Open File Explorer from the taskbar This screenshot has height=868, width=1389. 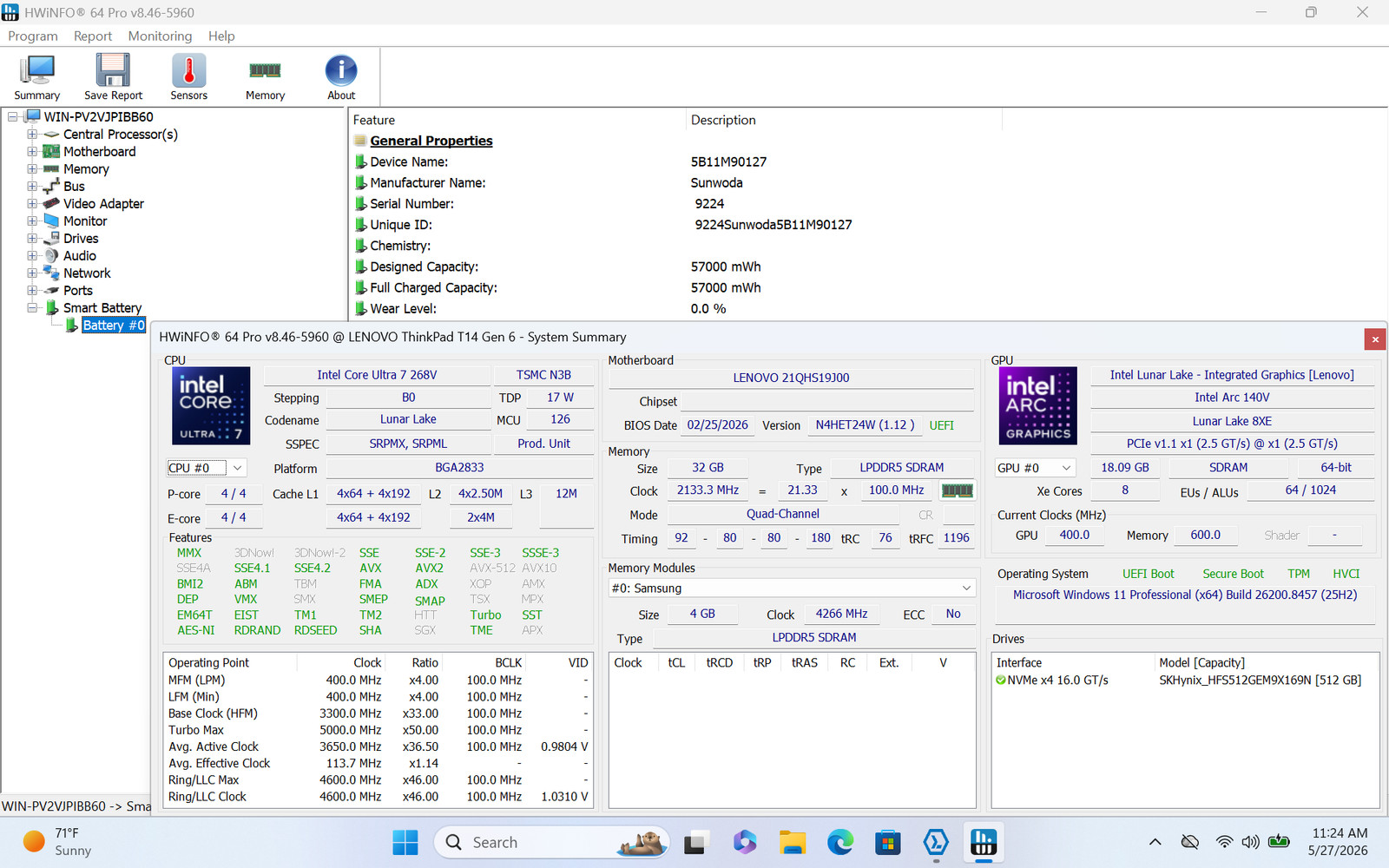(x=792, y=842)
